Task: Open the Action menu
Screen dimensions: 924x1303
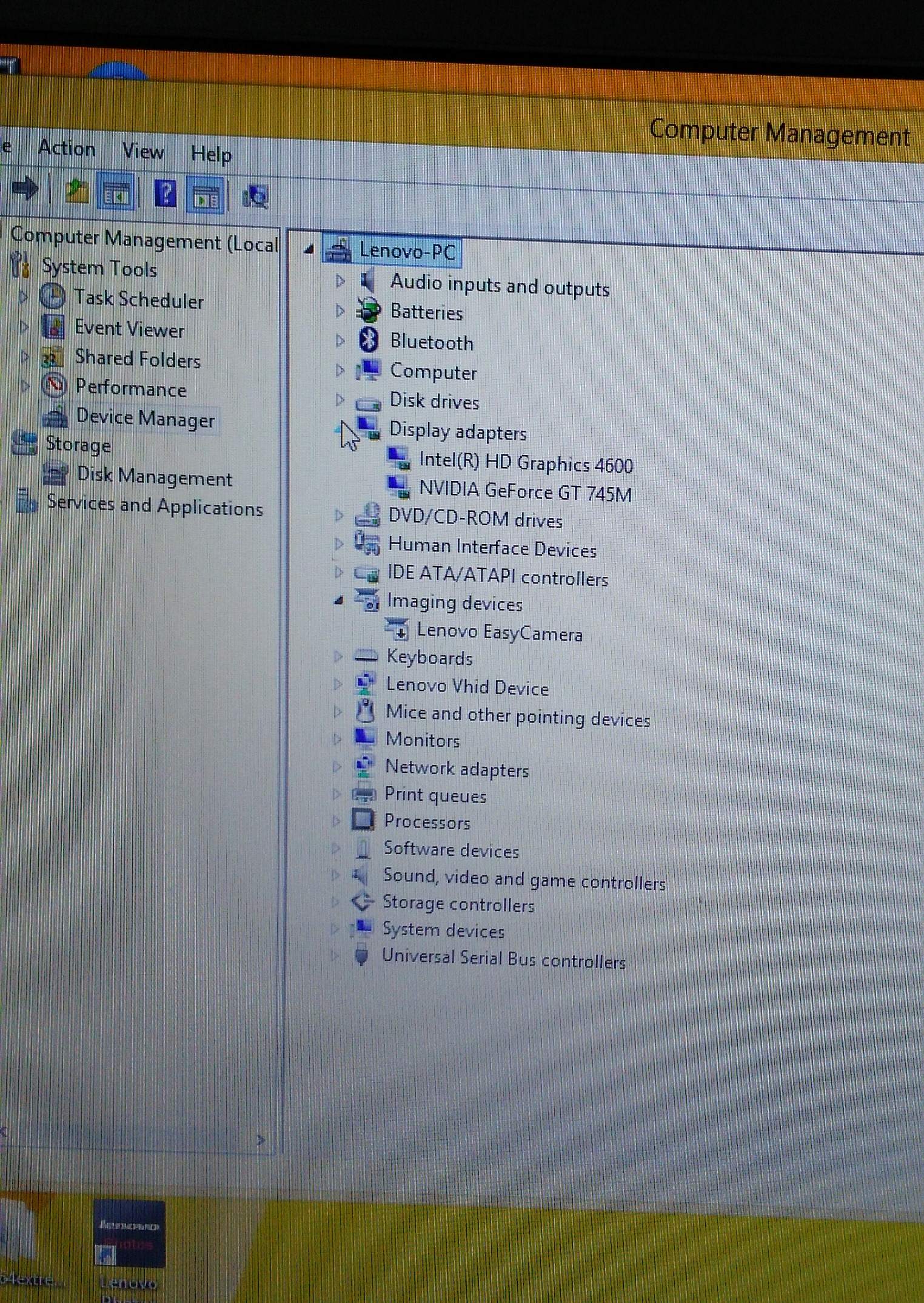Action: pyautogui.click(x=67, y=149)
